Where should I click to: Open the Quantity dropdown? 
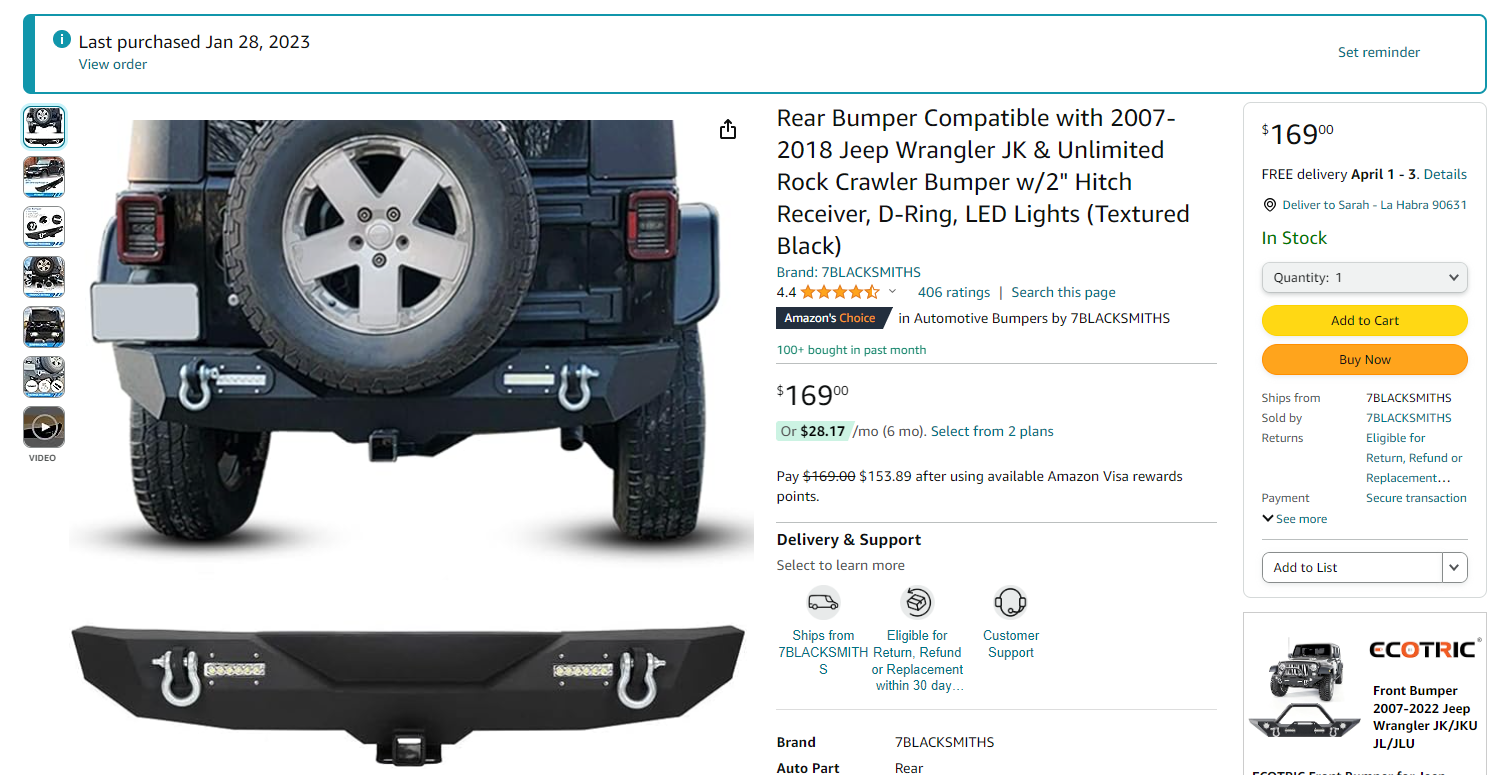point(1364,278)
